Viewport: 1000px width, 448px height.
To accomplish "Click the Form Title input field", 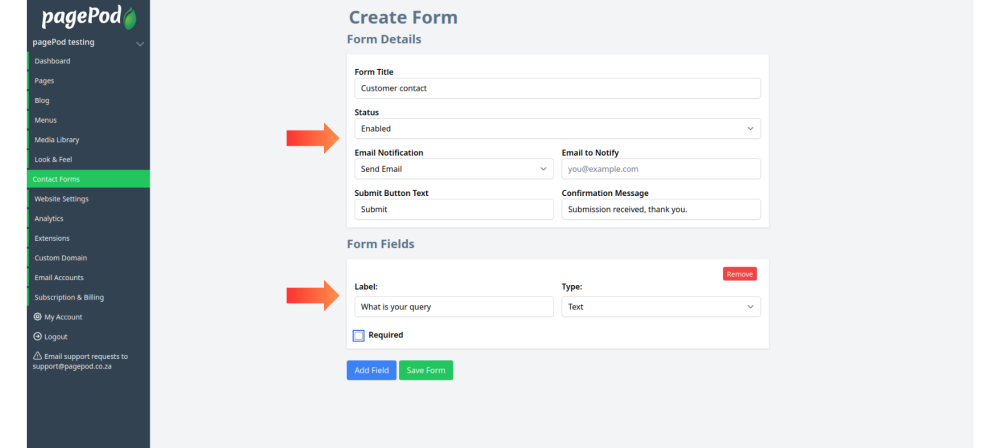I will [x=557, y=88].
